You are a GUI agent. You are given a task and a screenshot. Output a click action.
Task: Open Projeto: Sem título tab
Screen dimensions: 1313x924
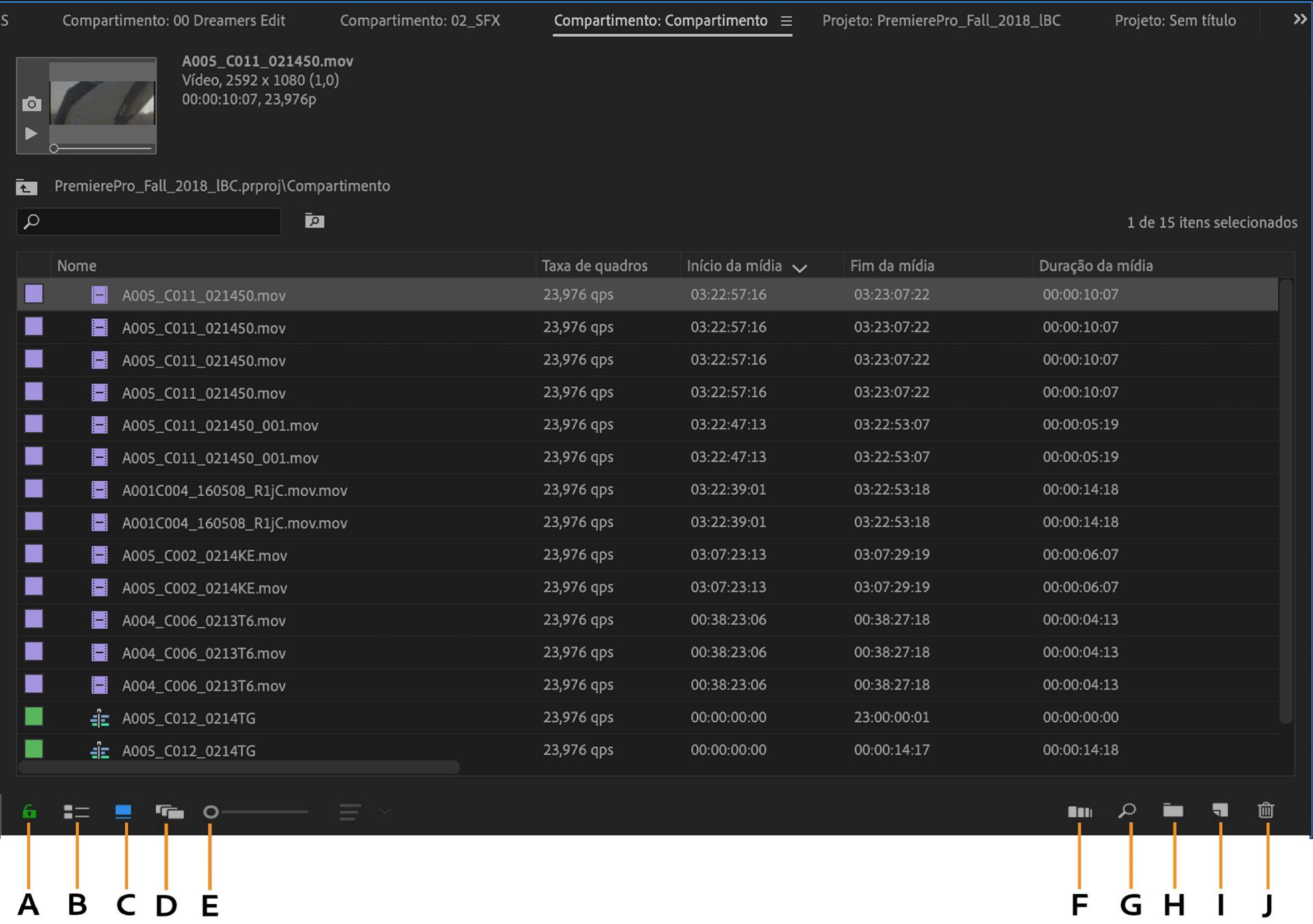point(1175,21)
